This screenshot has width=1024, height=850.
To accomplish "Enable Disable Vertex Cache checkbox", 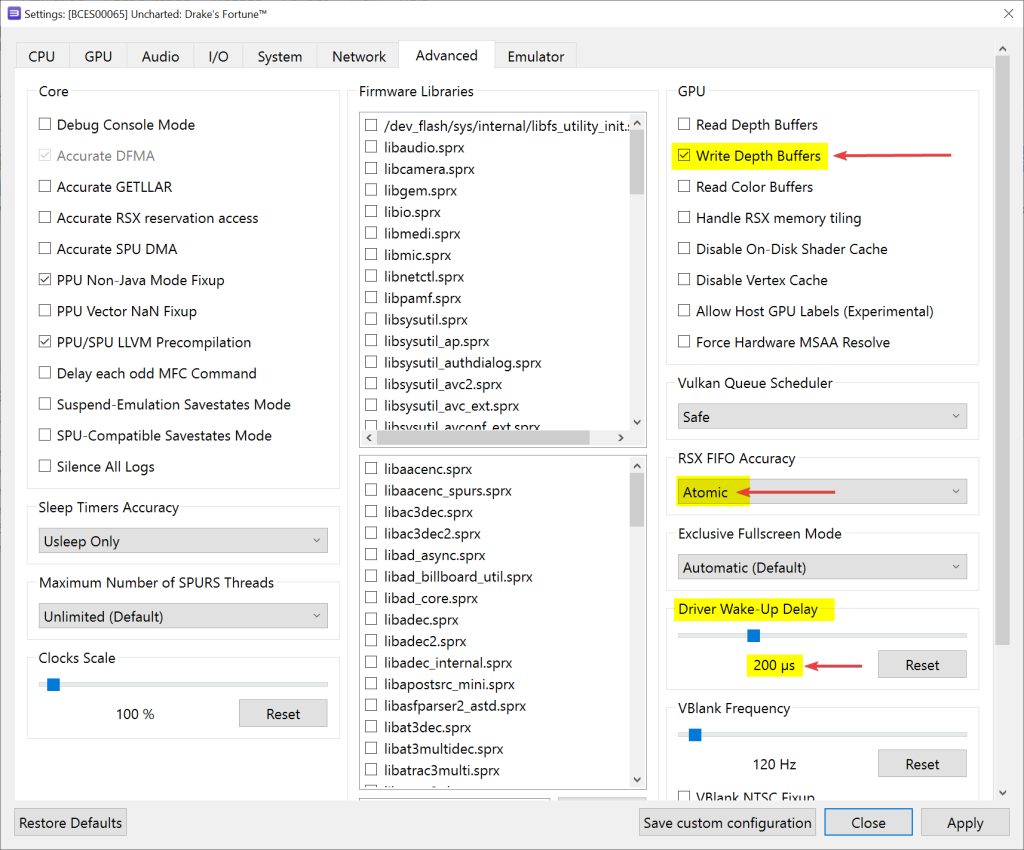I will (x=684, y=280).
